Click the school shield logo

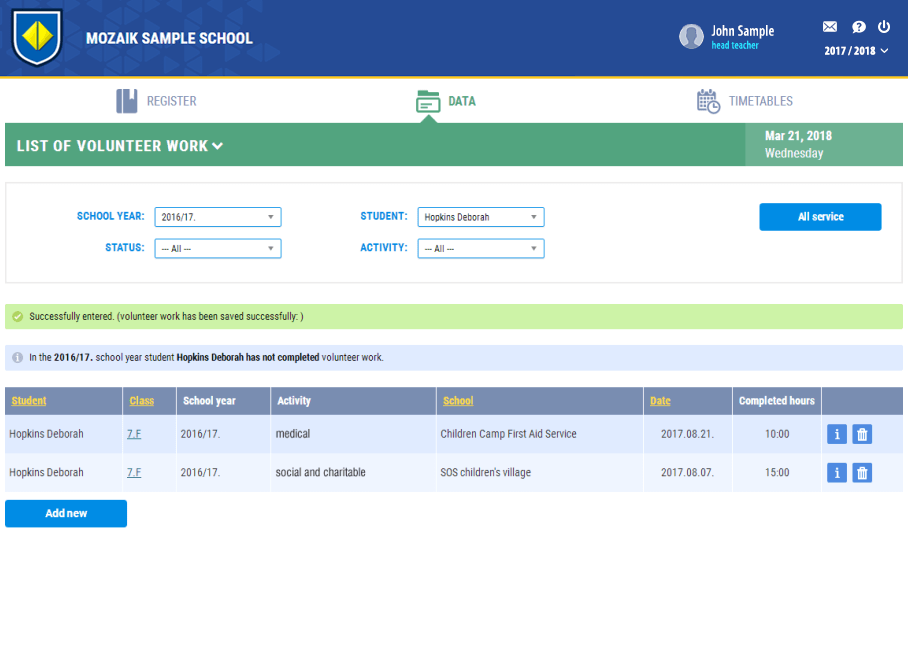coord(37,38)
